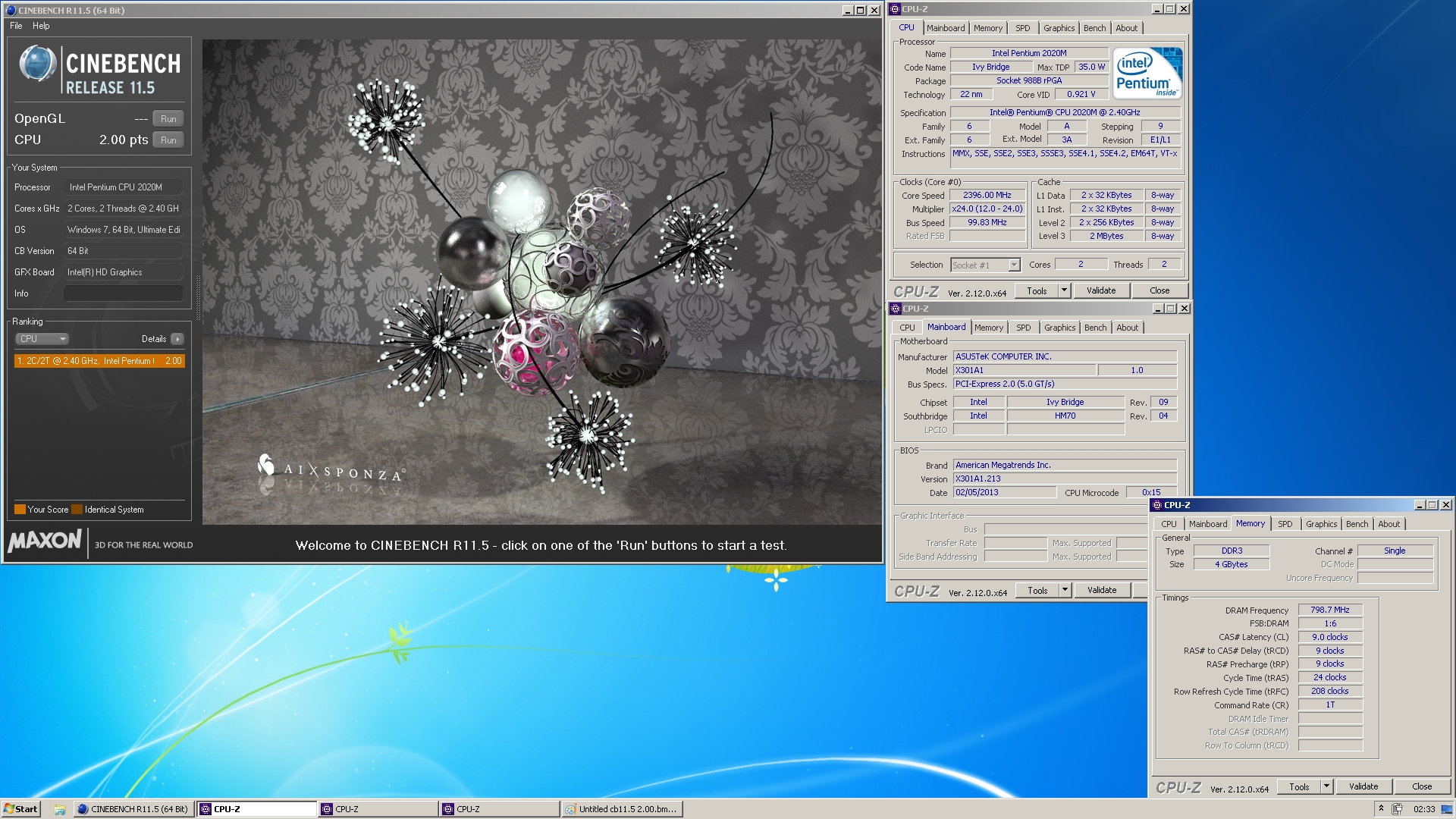Open Socket #1 selection dropdown
1456x819 pixels.
(x=985, y=265)
